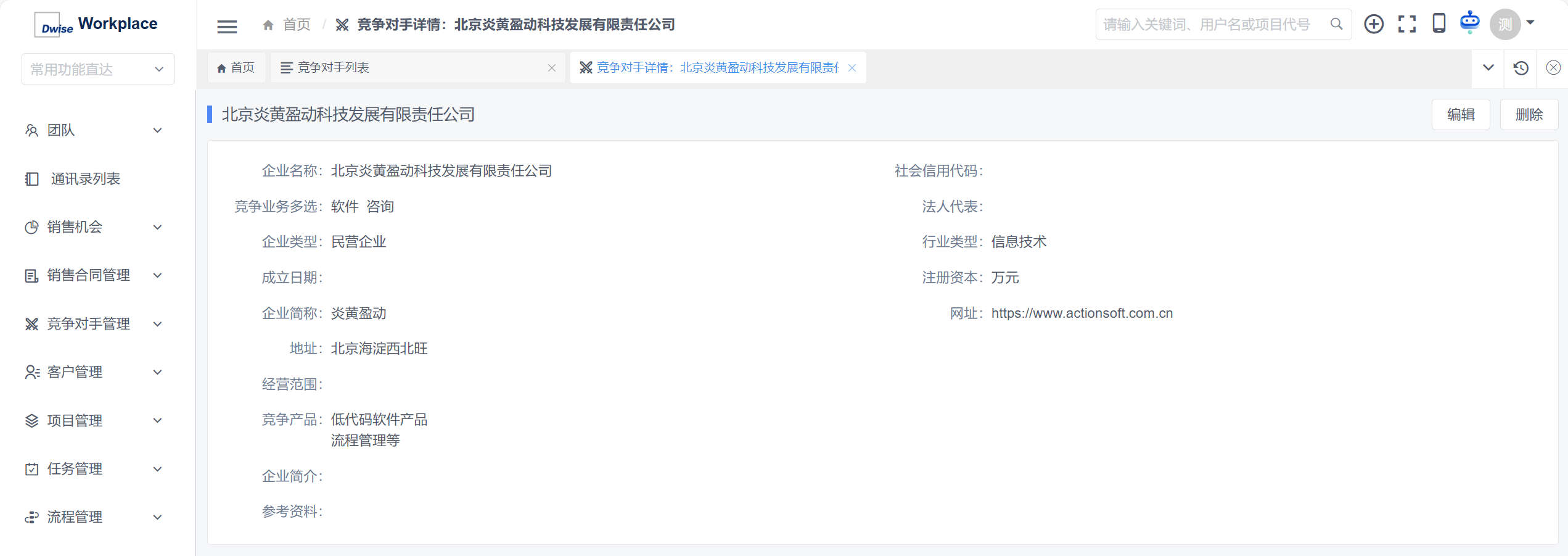Screen dimensions: 1568x556
Task: Click the Dwise Workplace logo
Action: pyautogui.click(x=96, y=25)
